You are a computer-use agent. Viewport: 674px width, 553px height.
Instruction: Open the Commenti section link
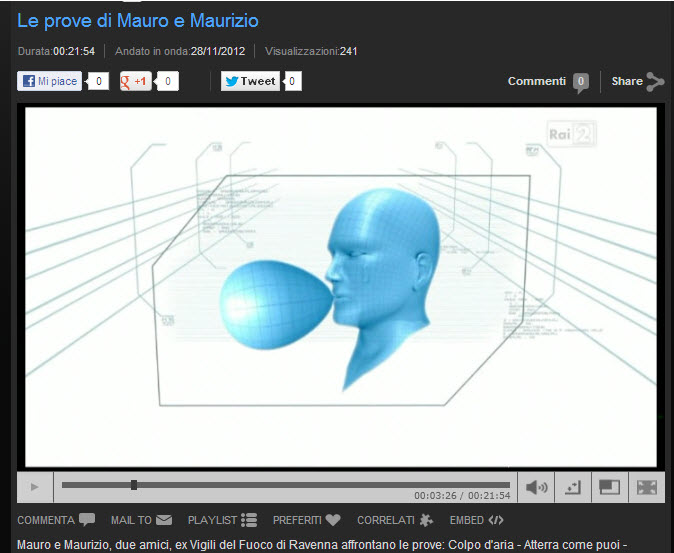pos(537,82)
